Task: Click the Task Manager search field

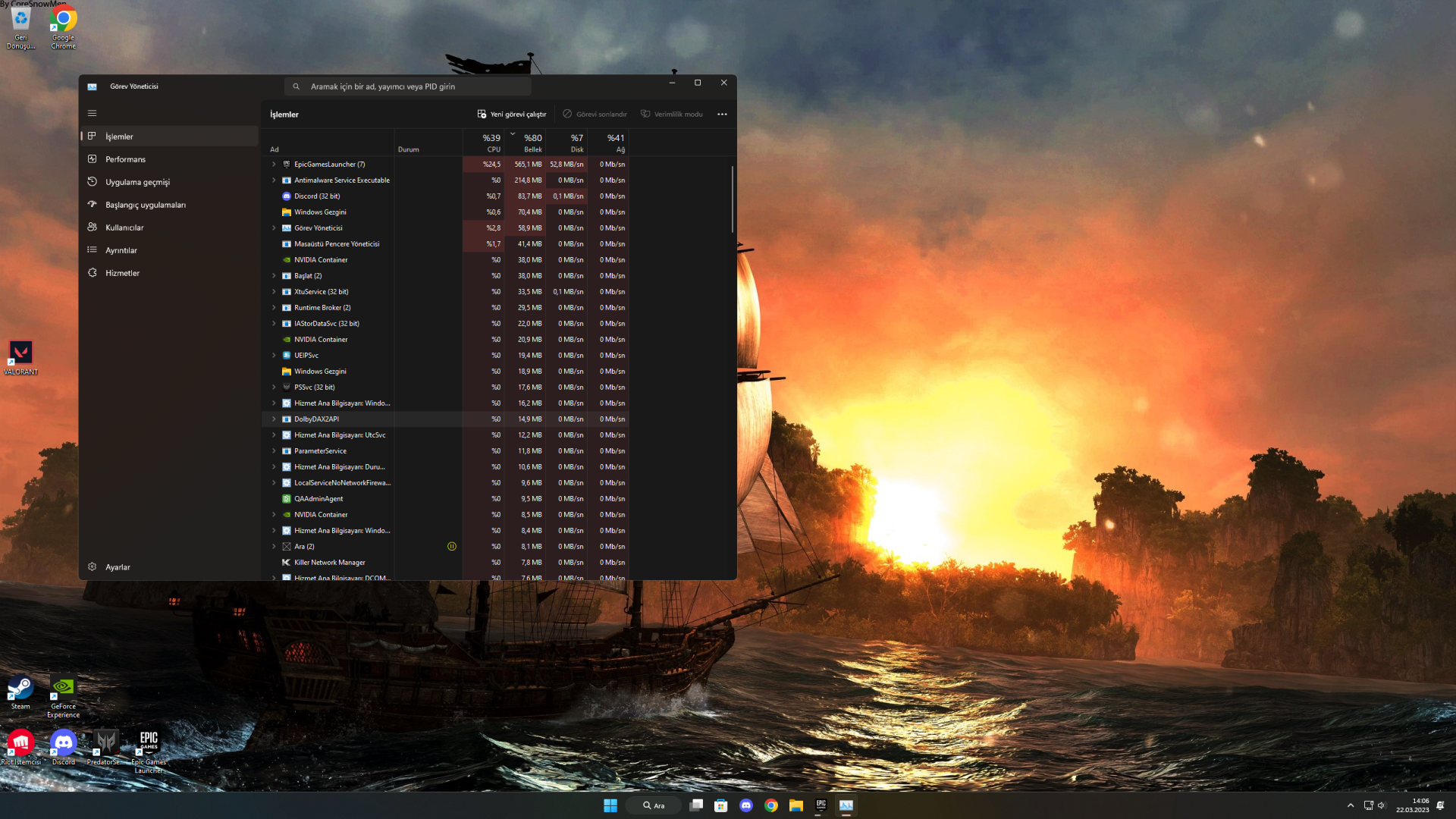Action: click(409, 86)
